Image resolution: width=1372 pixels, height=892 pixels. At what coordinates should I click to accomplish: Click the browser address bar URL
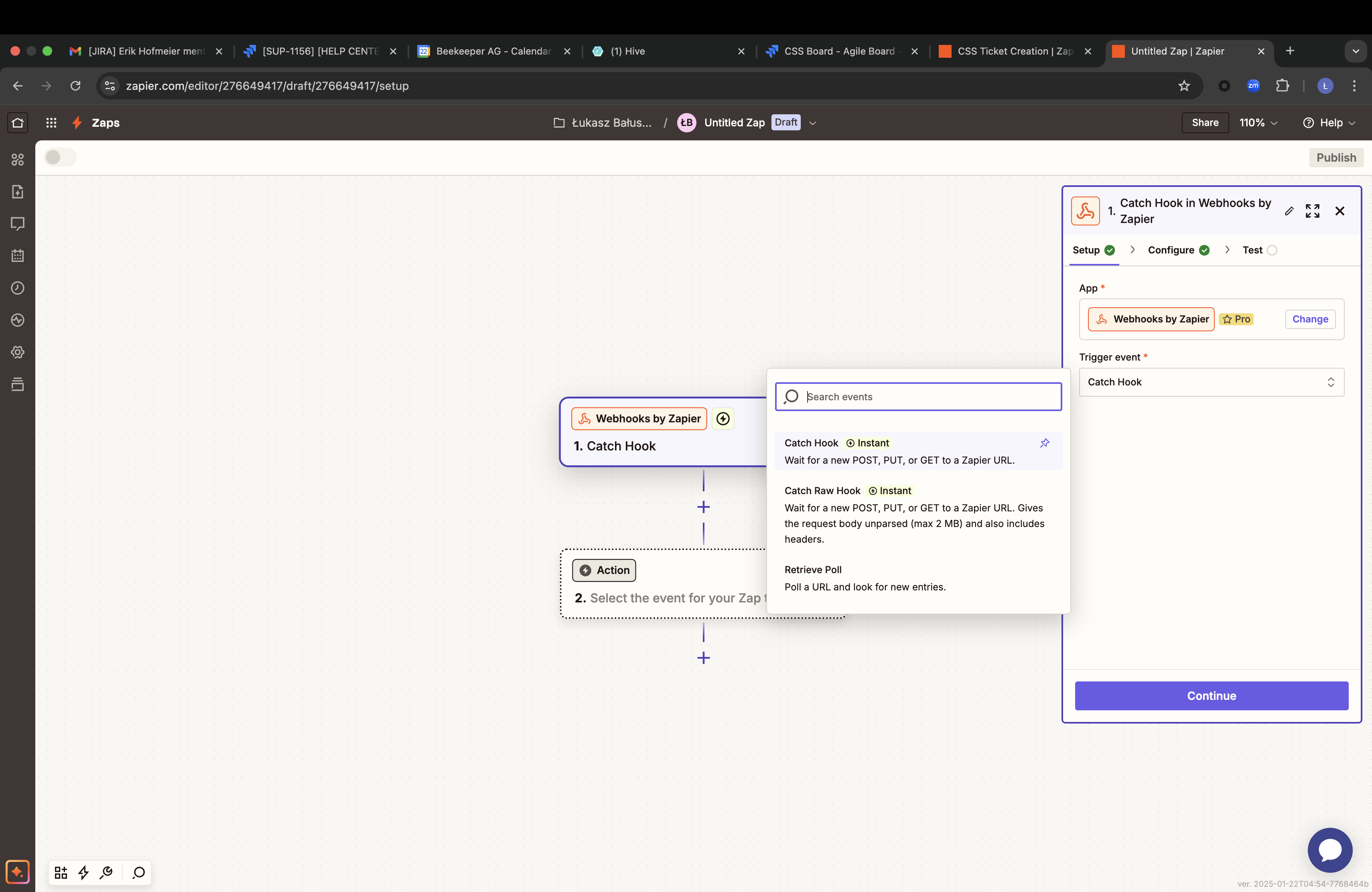click(x=268, y=86)
